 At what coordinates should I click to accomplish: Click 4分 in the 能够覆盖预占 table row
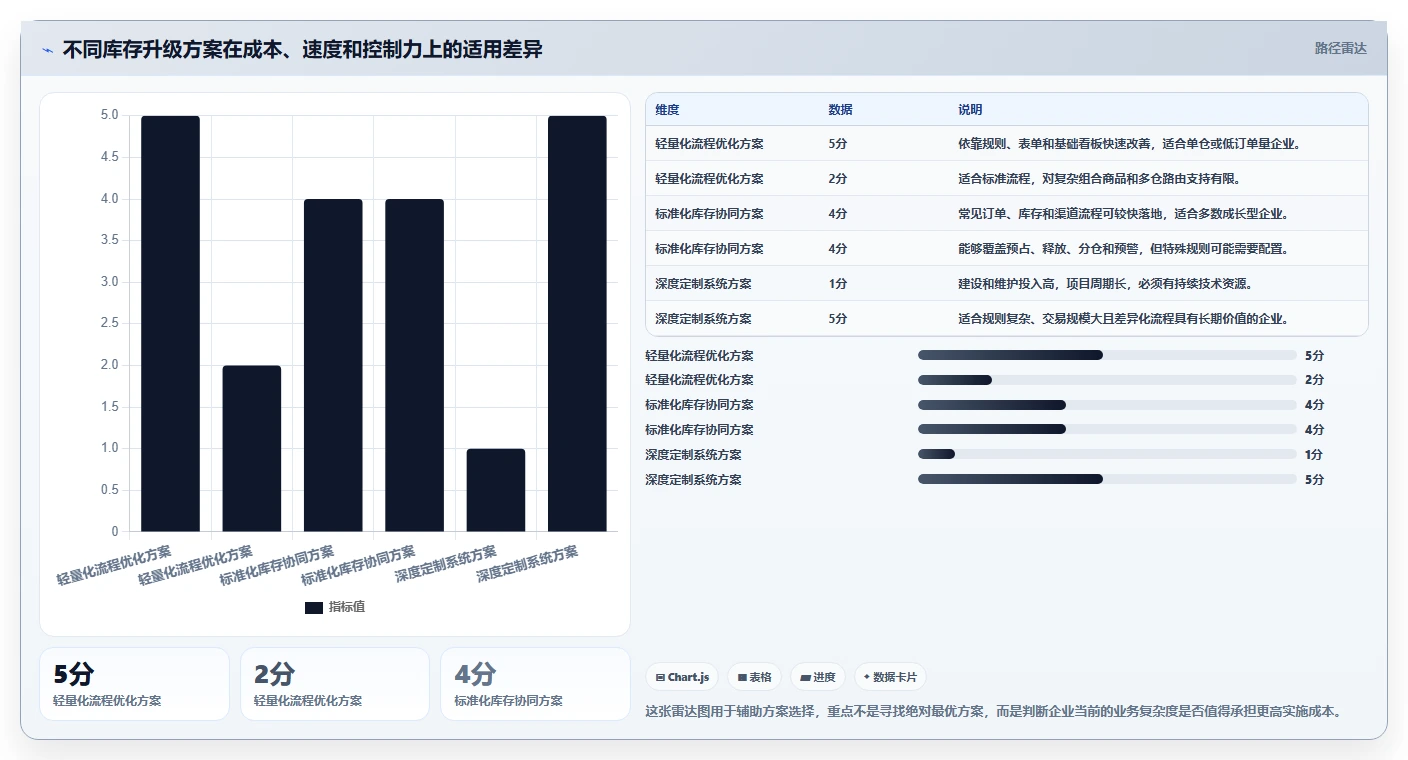point(838,249)
